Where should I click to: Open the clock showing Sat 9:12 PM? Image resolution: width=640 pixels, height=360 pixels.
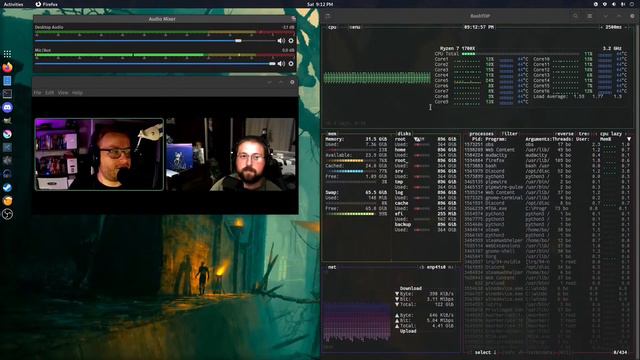pyautogui.click(x=320, y=4)
